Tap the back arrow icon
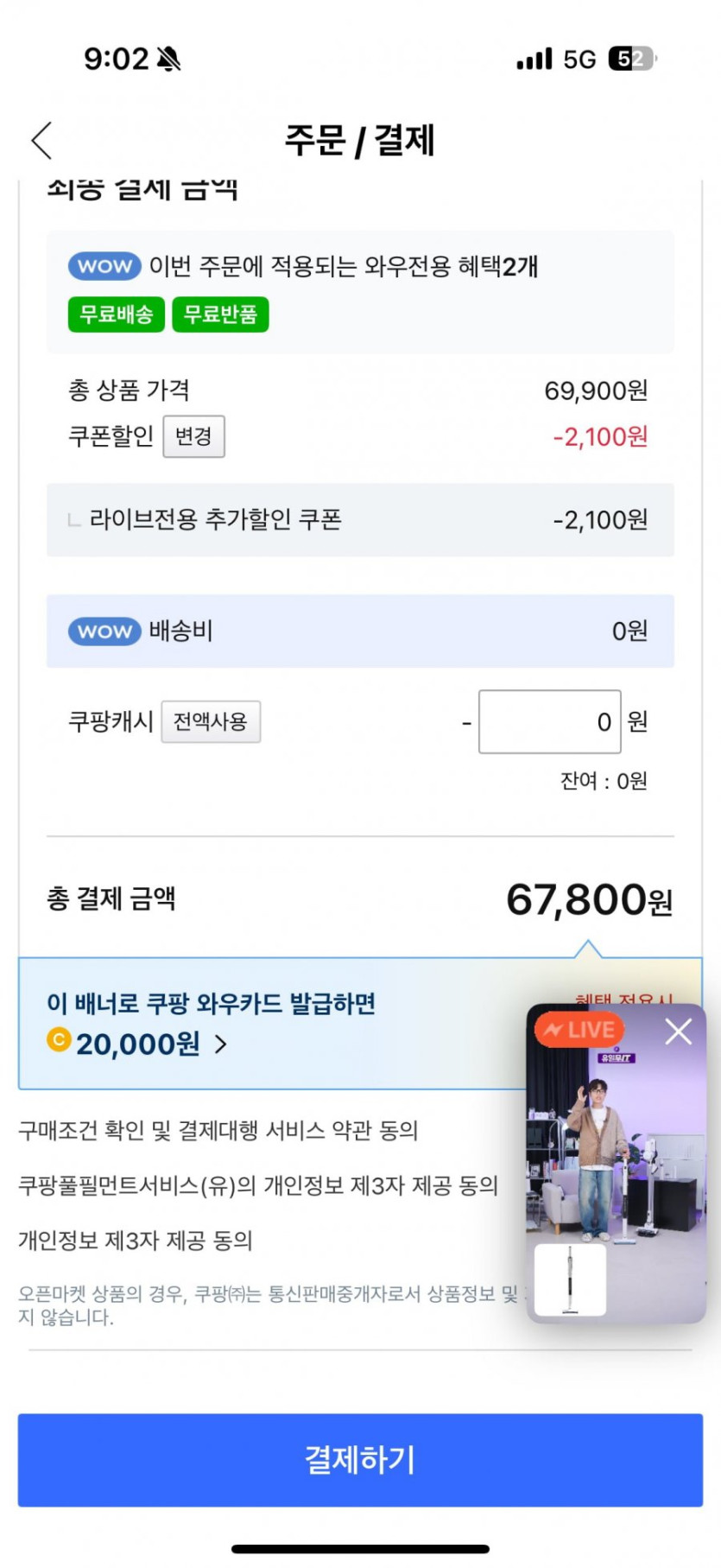Screen dimensions: 721x1568 coord(41,140)
